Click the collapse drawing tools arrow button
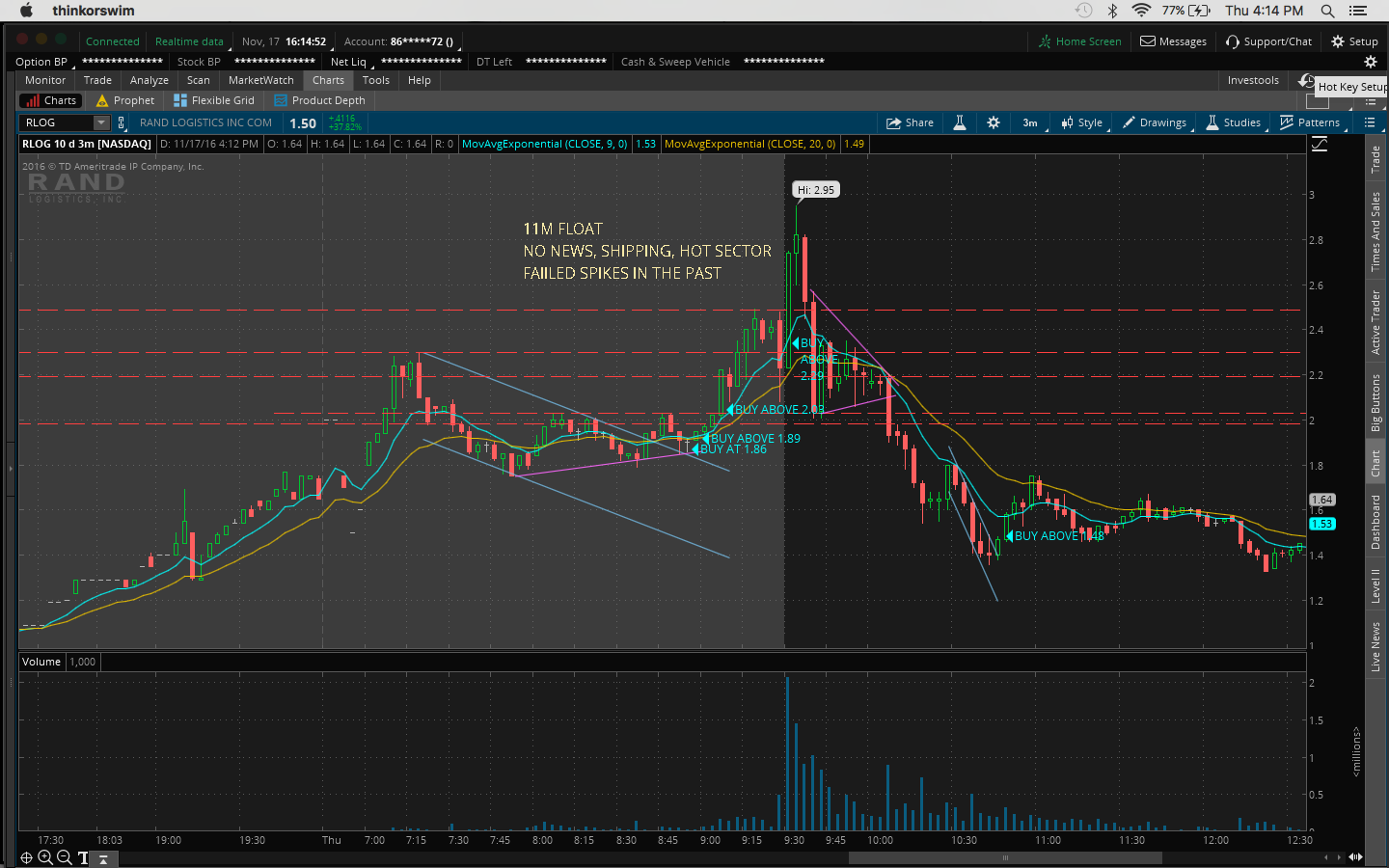Viewport: 1389px width, 868px height. pyautogui.click(x=103, y=858)
